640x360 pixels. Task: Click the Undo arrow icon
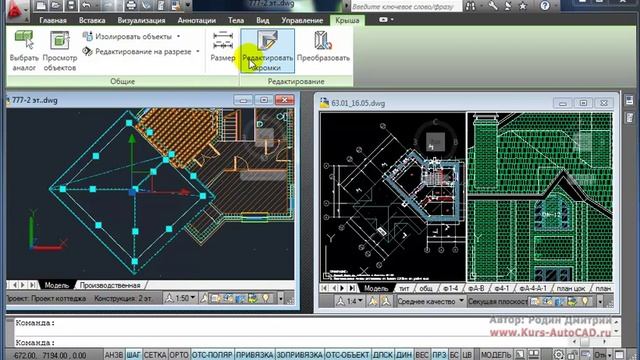point(86,5)
